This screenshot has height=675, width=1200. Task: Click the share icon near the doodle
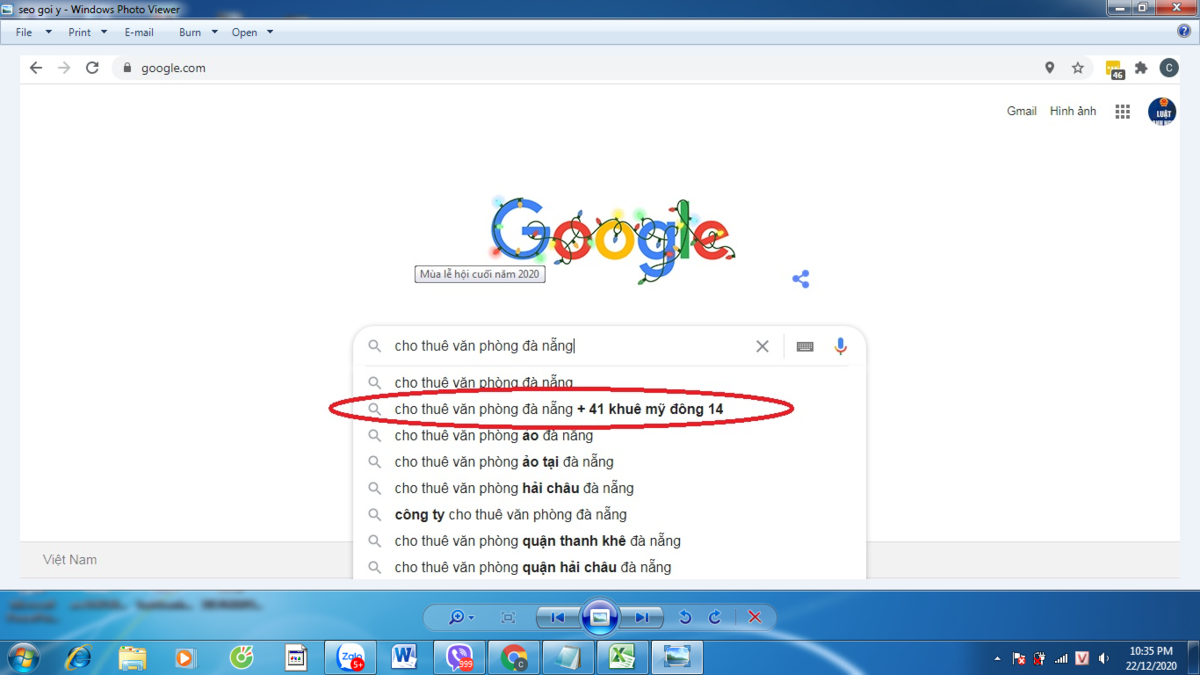(x=800, y=279)
